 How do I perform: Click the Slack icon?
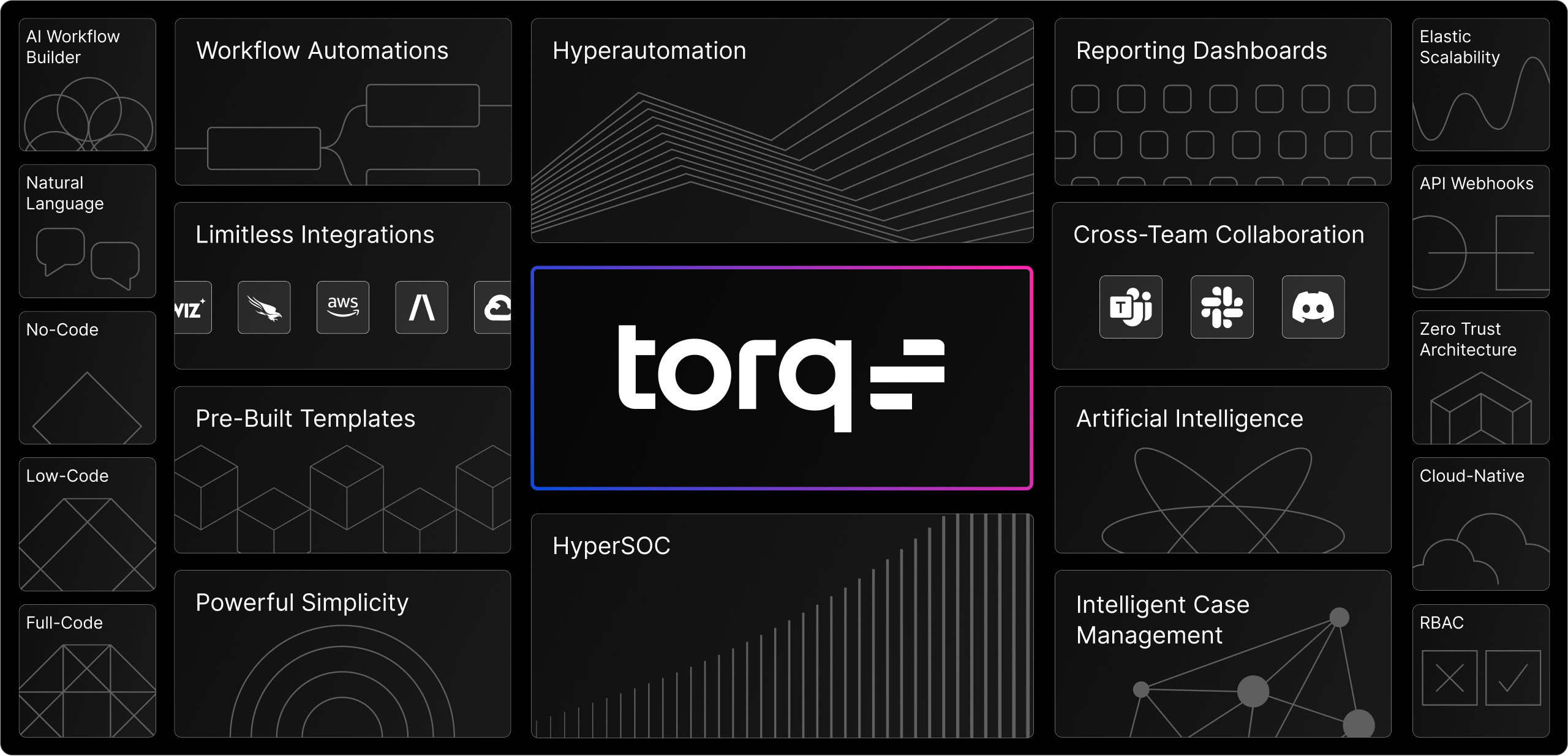click(x=1221, y=307)
